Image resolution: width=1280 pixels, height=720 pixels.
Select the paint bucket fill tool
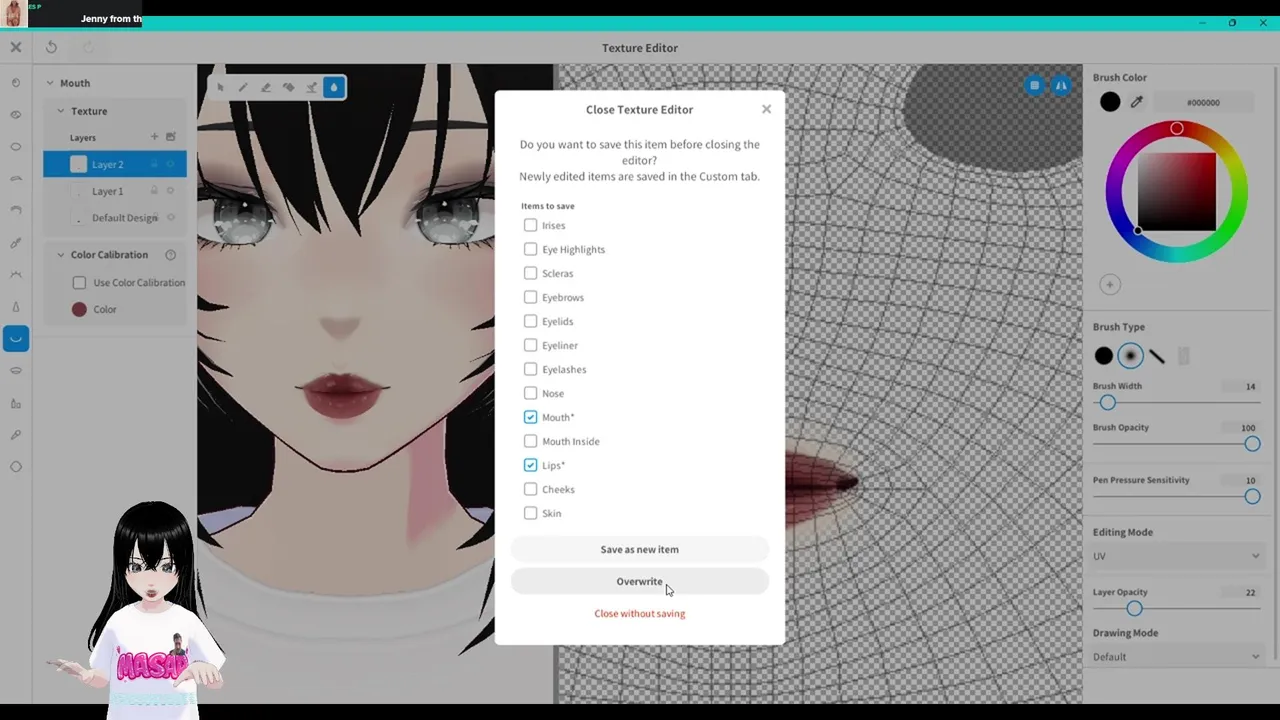click(289, 87)
